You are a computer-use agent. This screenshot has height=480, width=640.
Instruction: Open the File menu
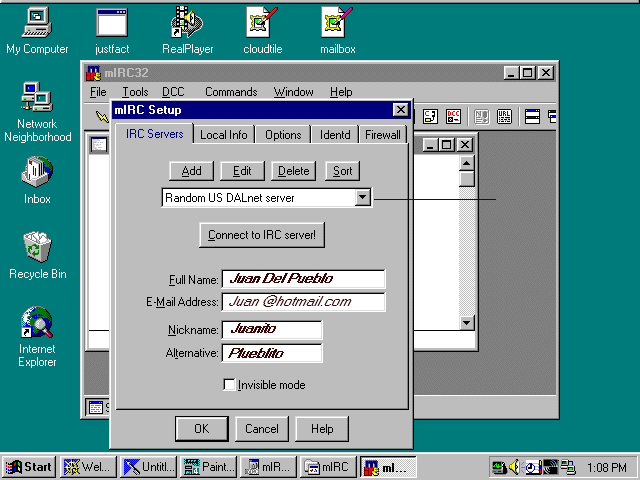[98, 92]
